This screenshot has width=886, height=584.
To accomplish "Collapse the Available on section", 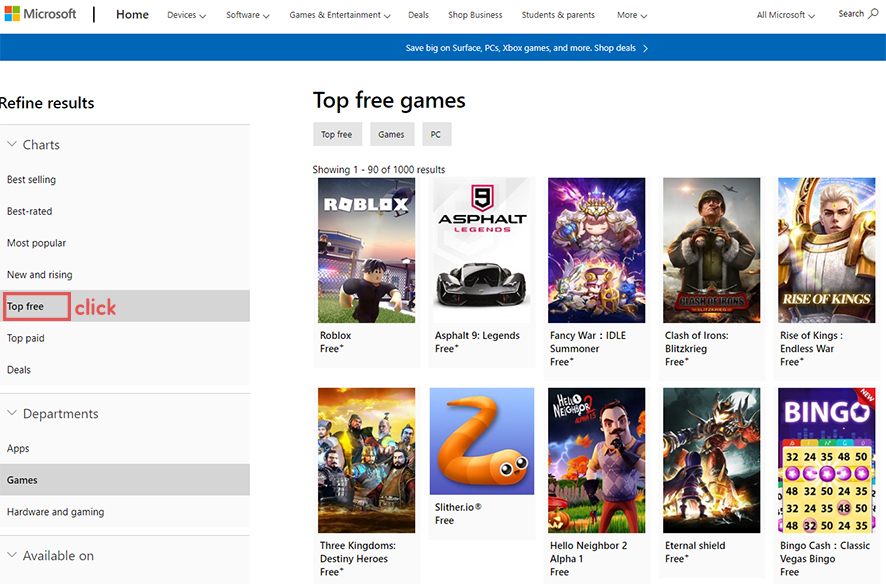I will [x=11, y=555].
